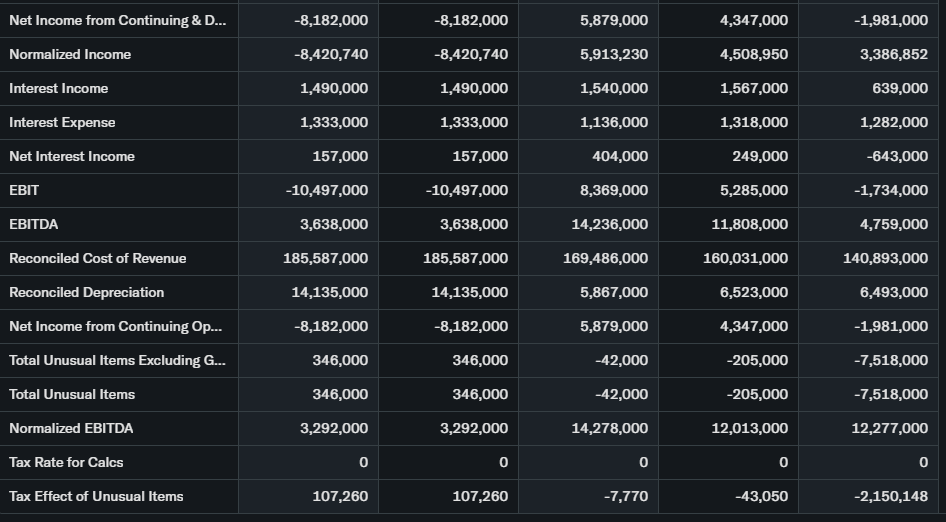The width and height of the screenshot is (946, 522).
Task: Select the Net Interest Income row label
Action: click(71, 156)
